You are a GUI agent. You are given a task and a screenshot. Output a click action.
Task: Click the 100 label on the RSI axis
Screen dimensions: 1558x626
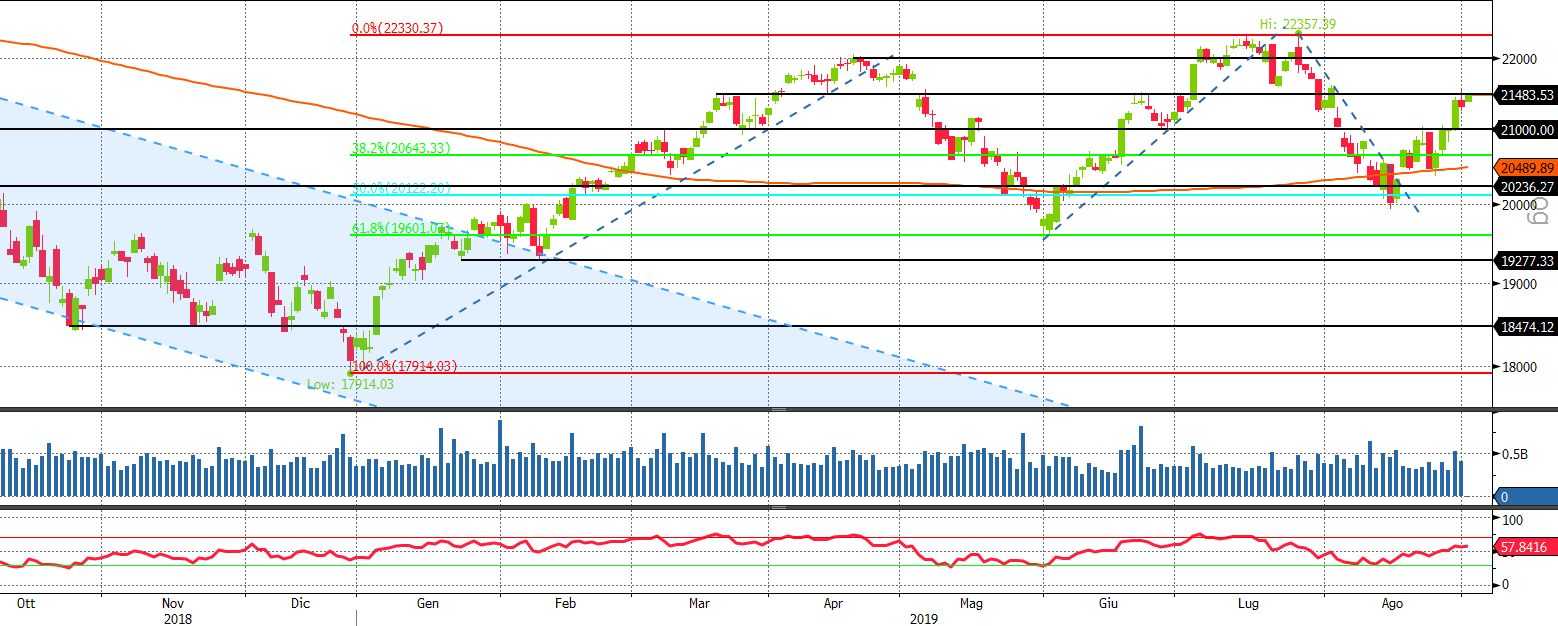1512,520
